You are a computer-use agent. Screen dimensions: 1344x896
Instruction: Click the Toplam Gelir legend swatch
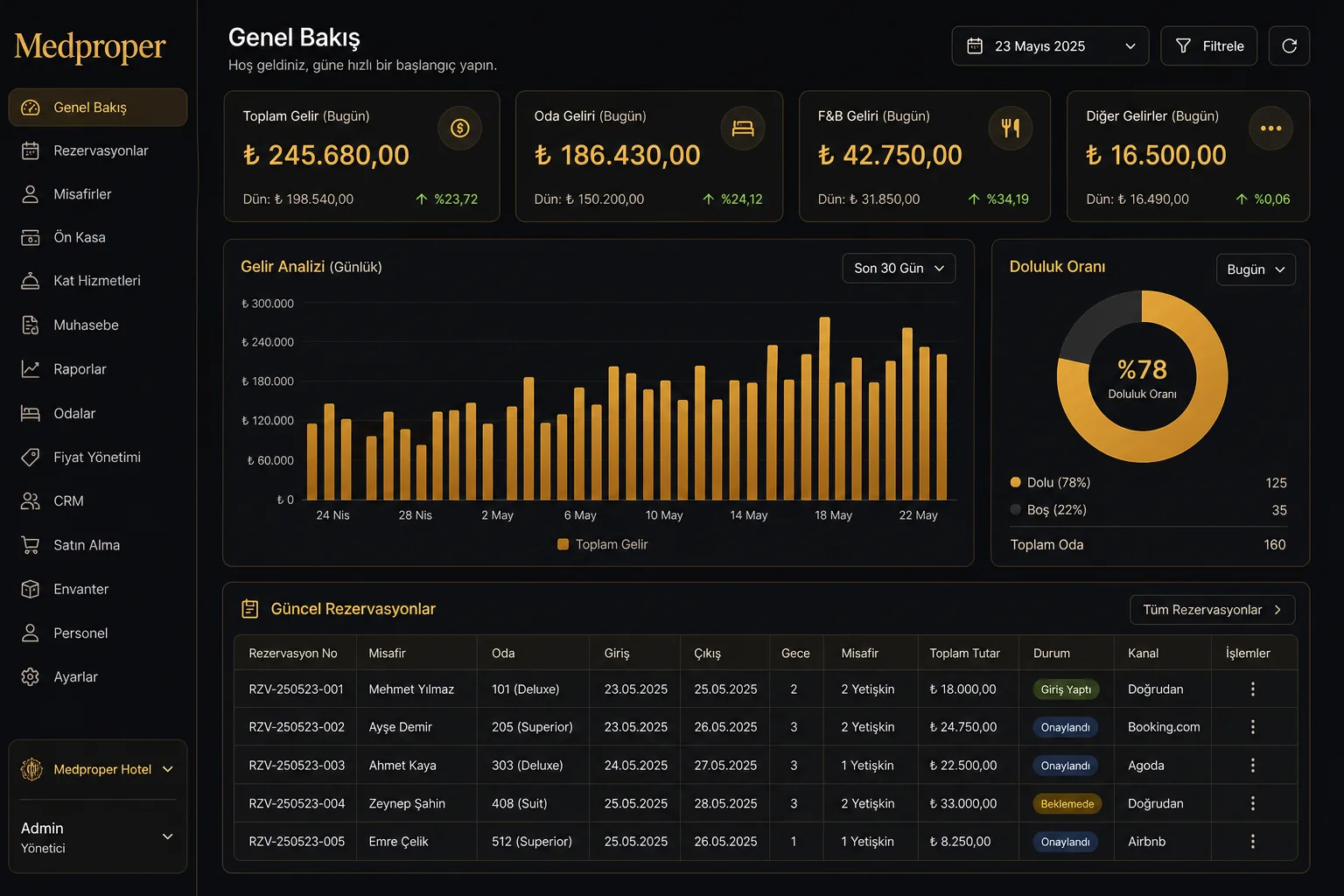[563, 544]
